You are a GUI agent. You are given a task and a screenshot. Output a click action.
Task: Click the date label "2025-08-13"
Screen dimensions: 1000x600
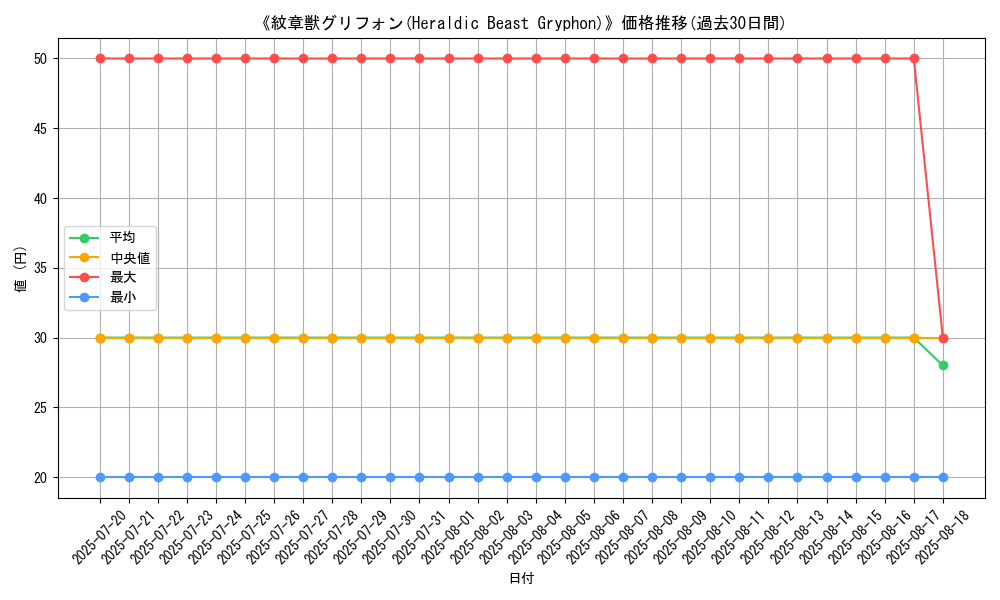click(x=795, y=538)
